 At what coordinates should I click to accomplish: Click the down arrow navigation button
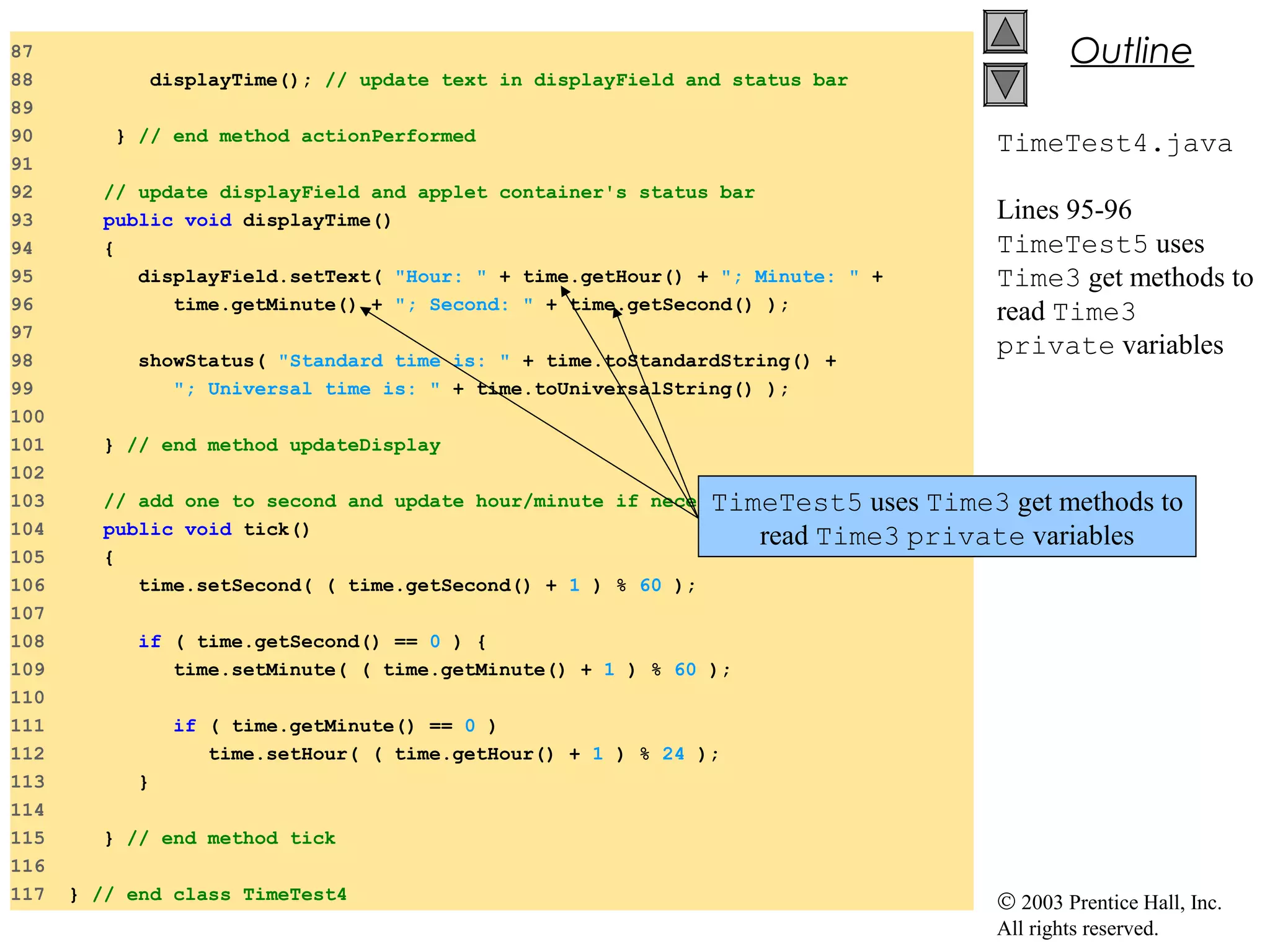[x=1005, y=85]
